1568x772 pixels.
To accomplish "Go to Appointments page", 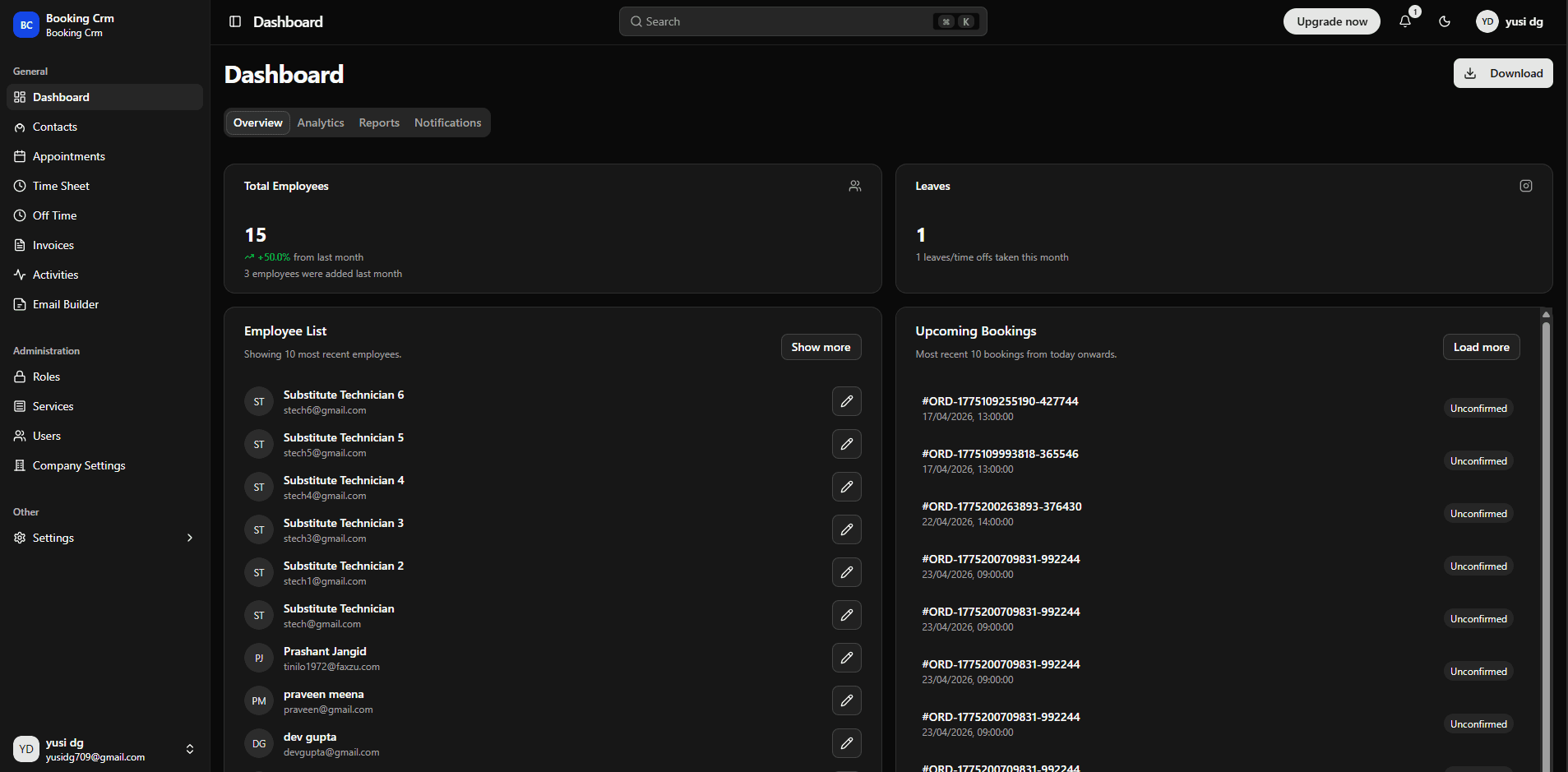I will 104,156.
